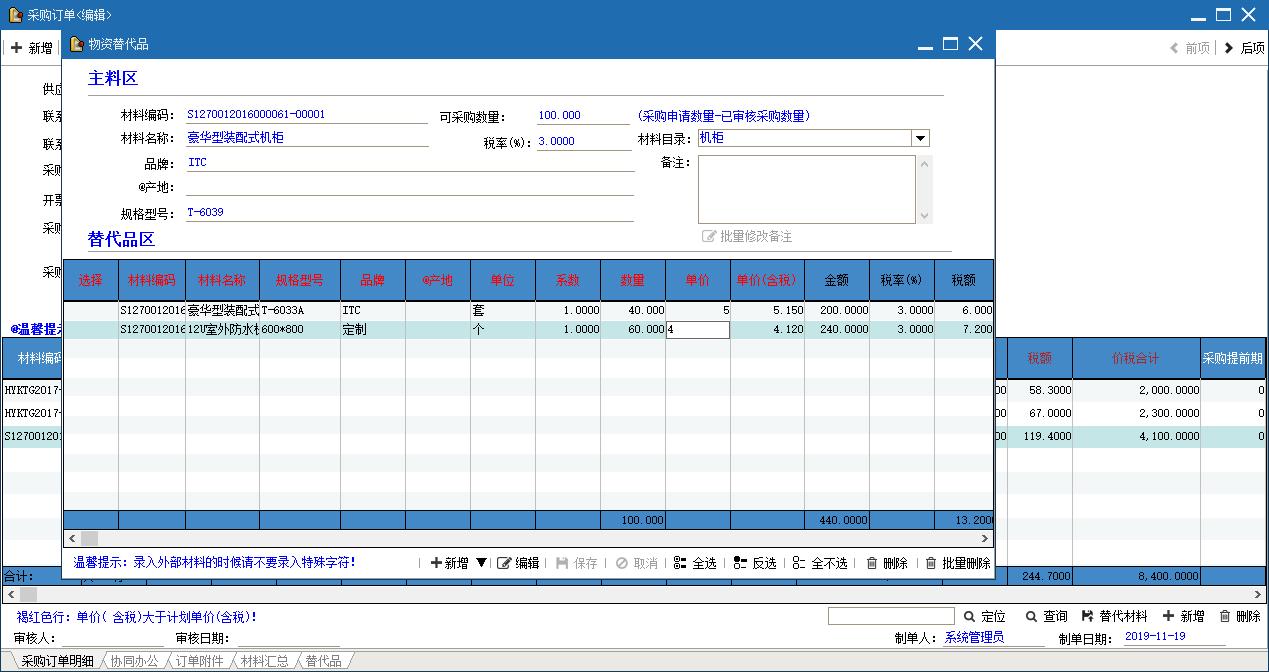Click the 后项 next-item arrow
The width and height of the screenshot is (1269, 672).
tap(1229, 48)
